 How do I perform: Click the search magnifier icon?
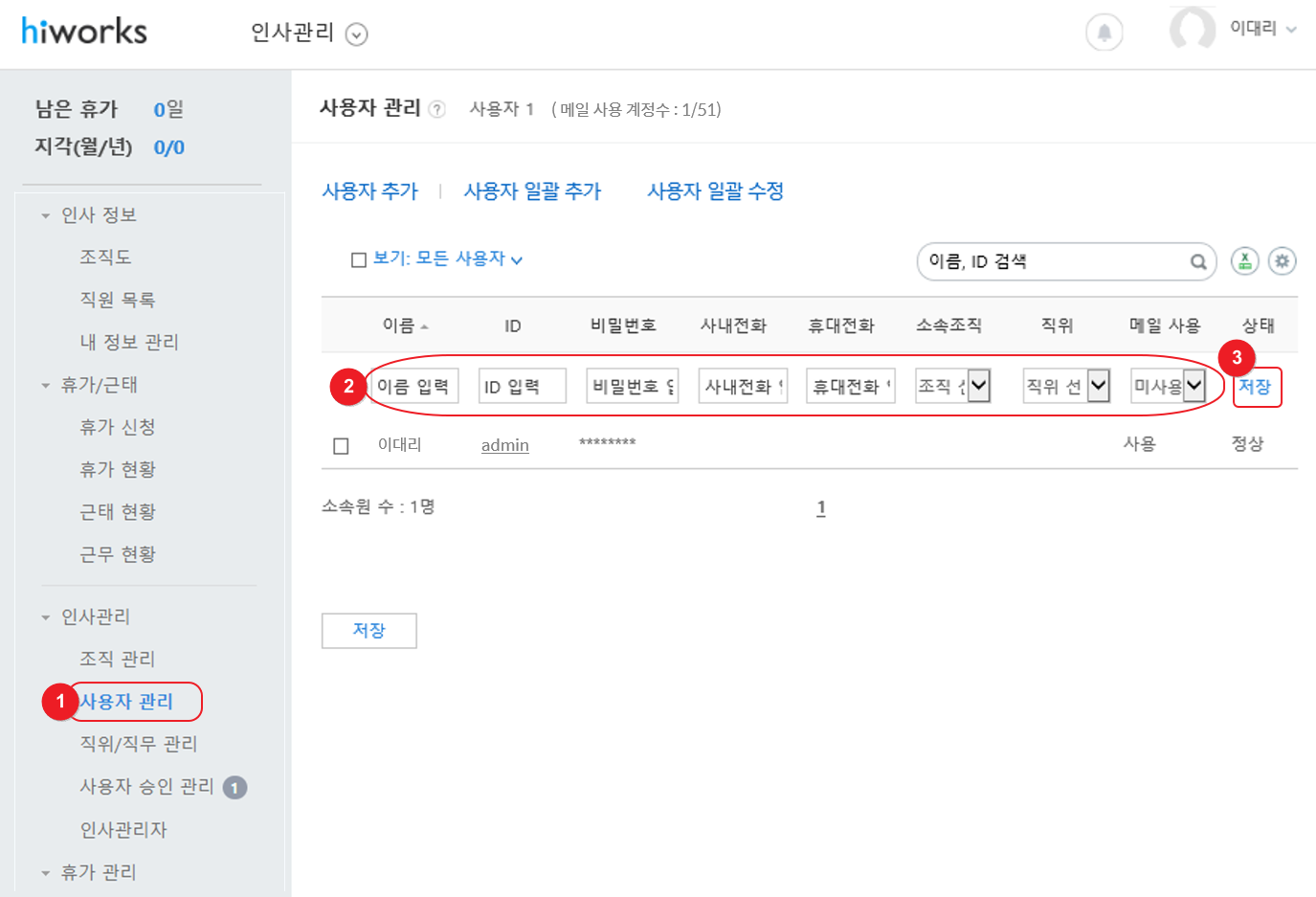coord(1197,262)
